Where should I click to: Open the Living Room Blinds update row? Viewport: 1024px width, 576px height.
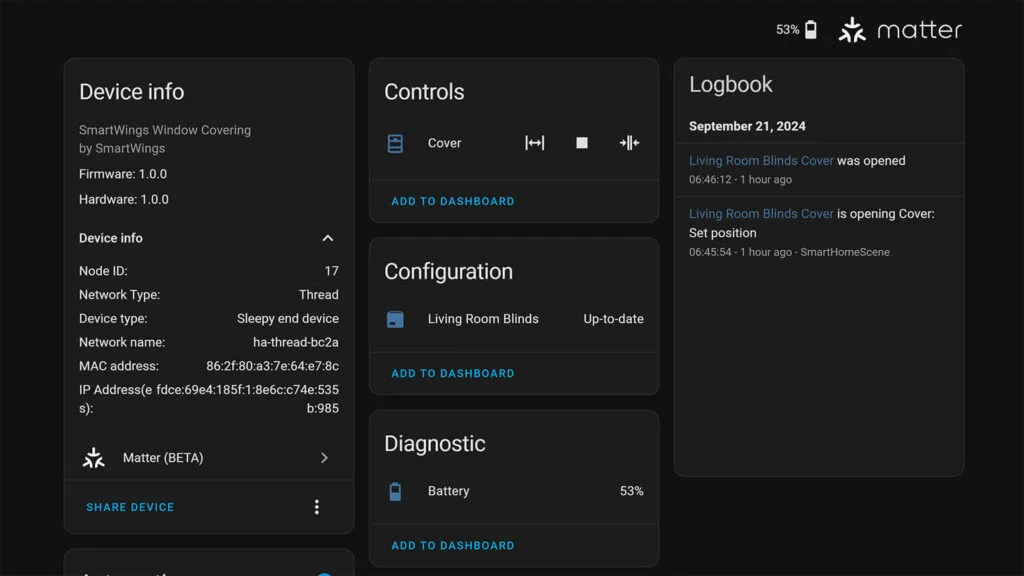[514, 319]
